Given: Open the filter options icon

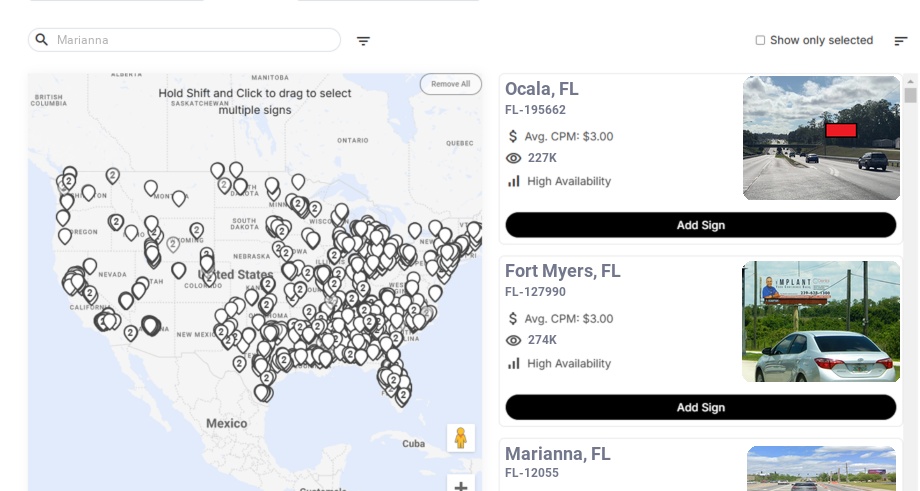Looking at the screenshot, I should click(x=363, y=41).
